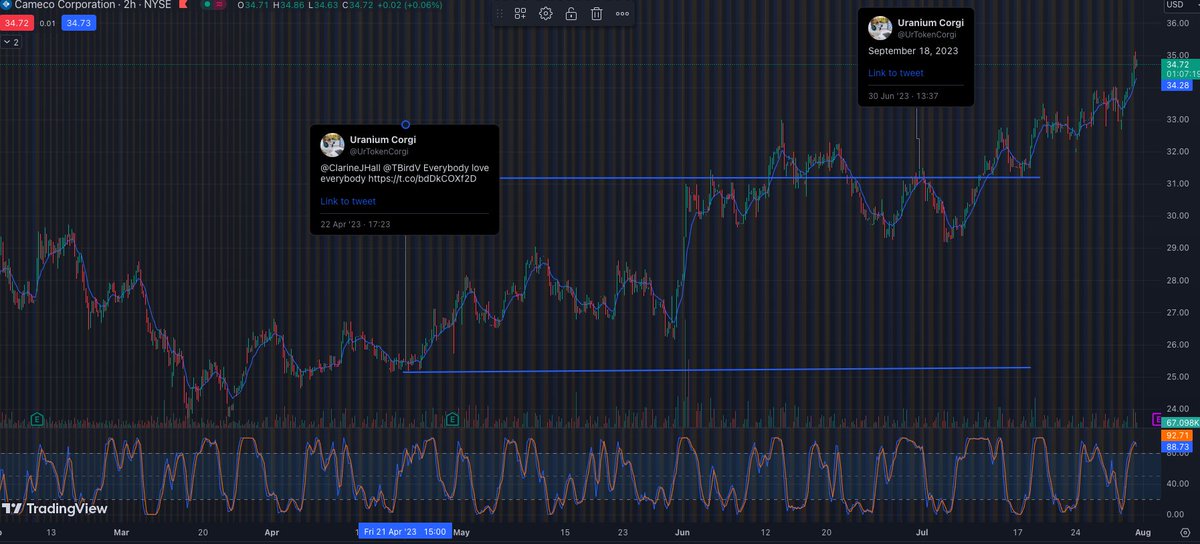Click the middle earnings E marker
The image size is (1200, 544).
click(453, 417)
